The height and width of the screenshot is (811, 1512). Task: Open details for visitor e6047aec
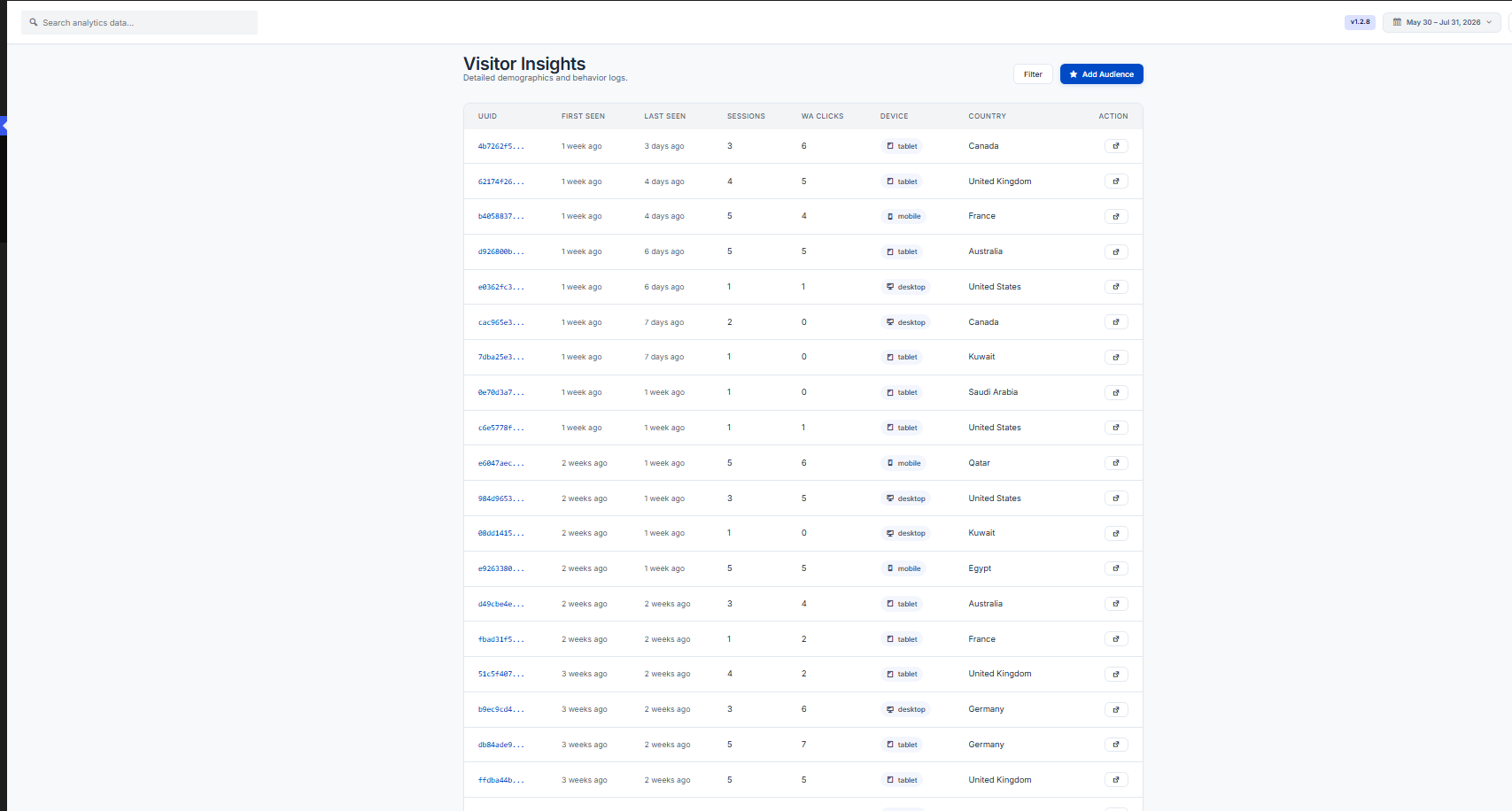point(1116,463)
